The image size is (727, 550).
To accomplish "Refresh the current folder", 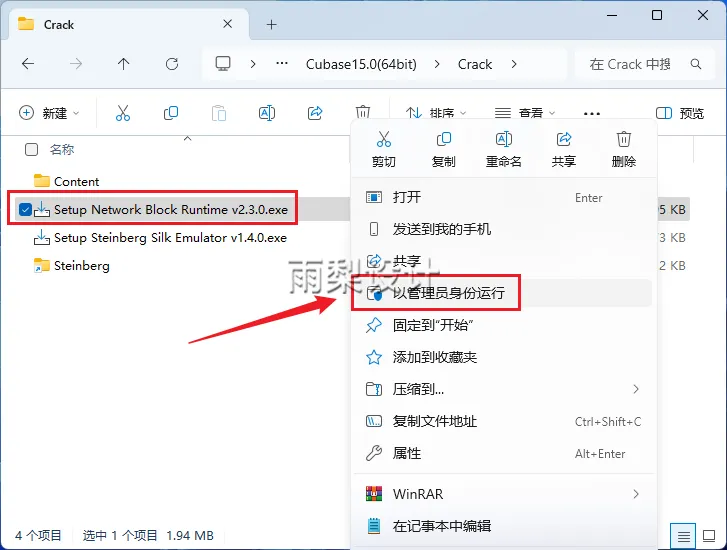I will (172, 64).
